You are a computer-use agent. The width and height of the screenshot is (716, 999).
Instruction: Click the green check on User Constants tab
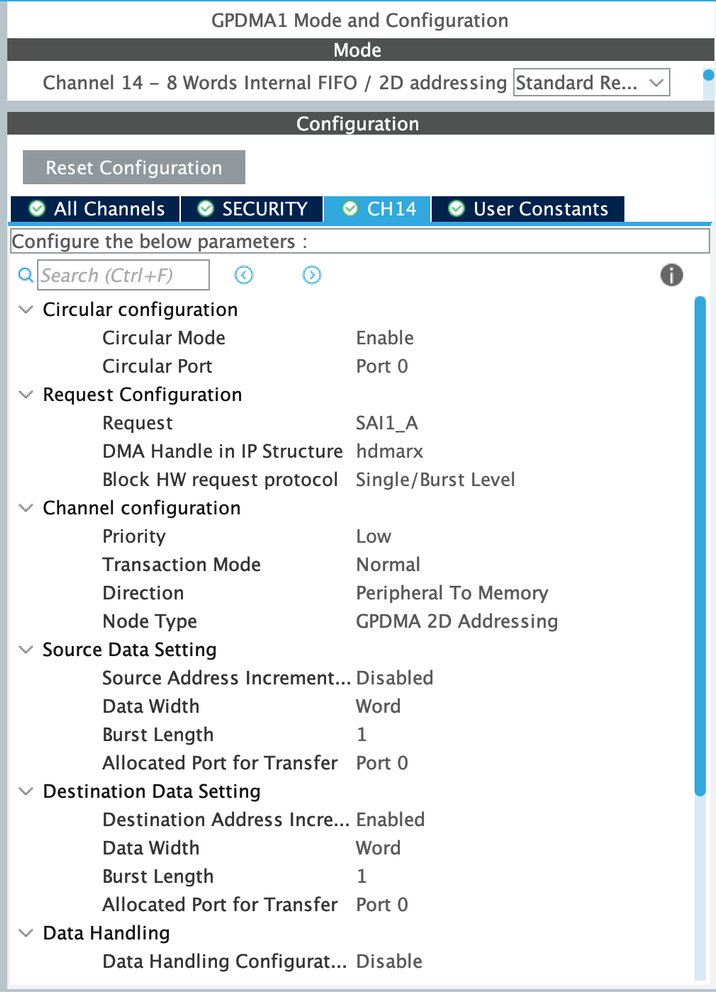(456, 208)
